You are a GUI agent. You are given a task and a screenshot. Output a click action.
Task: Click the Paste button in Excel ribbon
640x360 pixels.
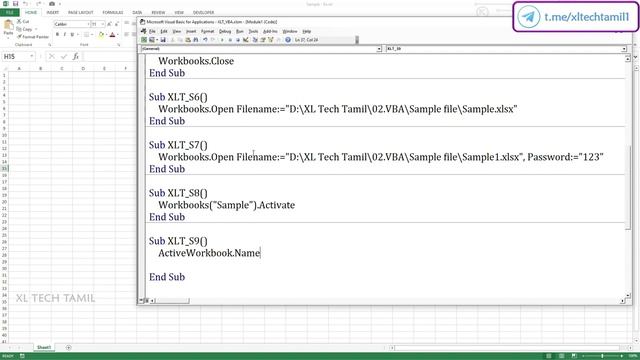[x=9, y=29]
